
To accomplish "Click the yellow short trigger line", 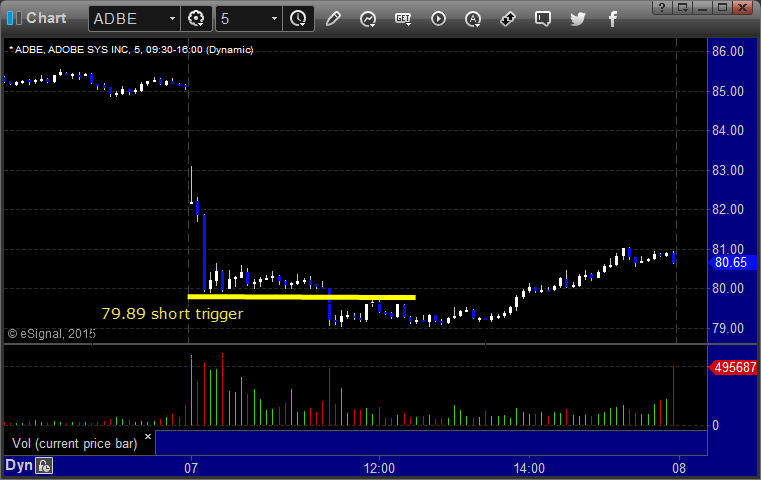I will pos(301,297).
